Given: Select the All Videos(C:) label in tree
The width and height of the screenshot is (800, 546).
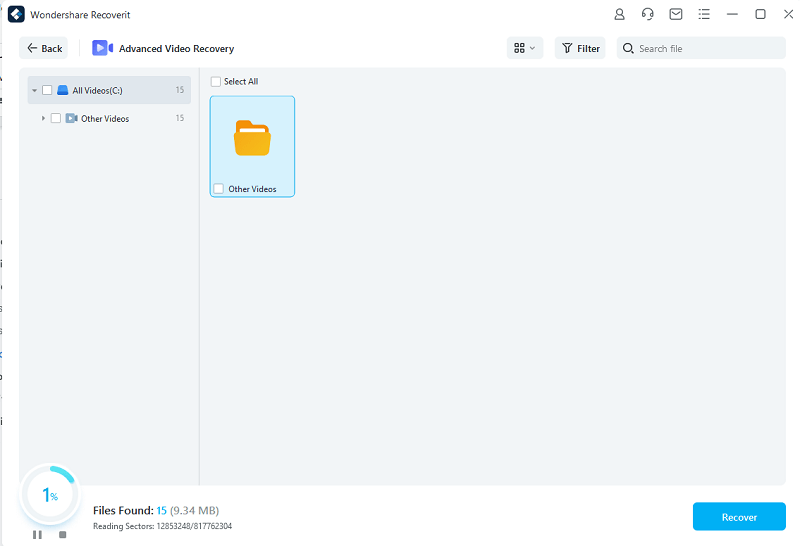Looking at the screenshot, I should click(97, 90).
